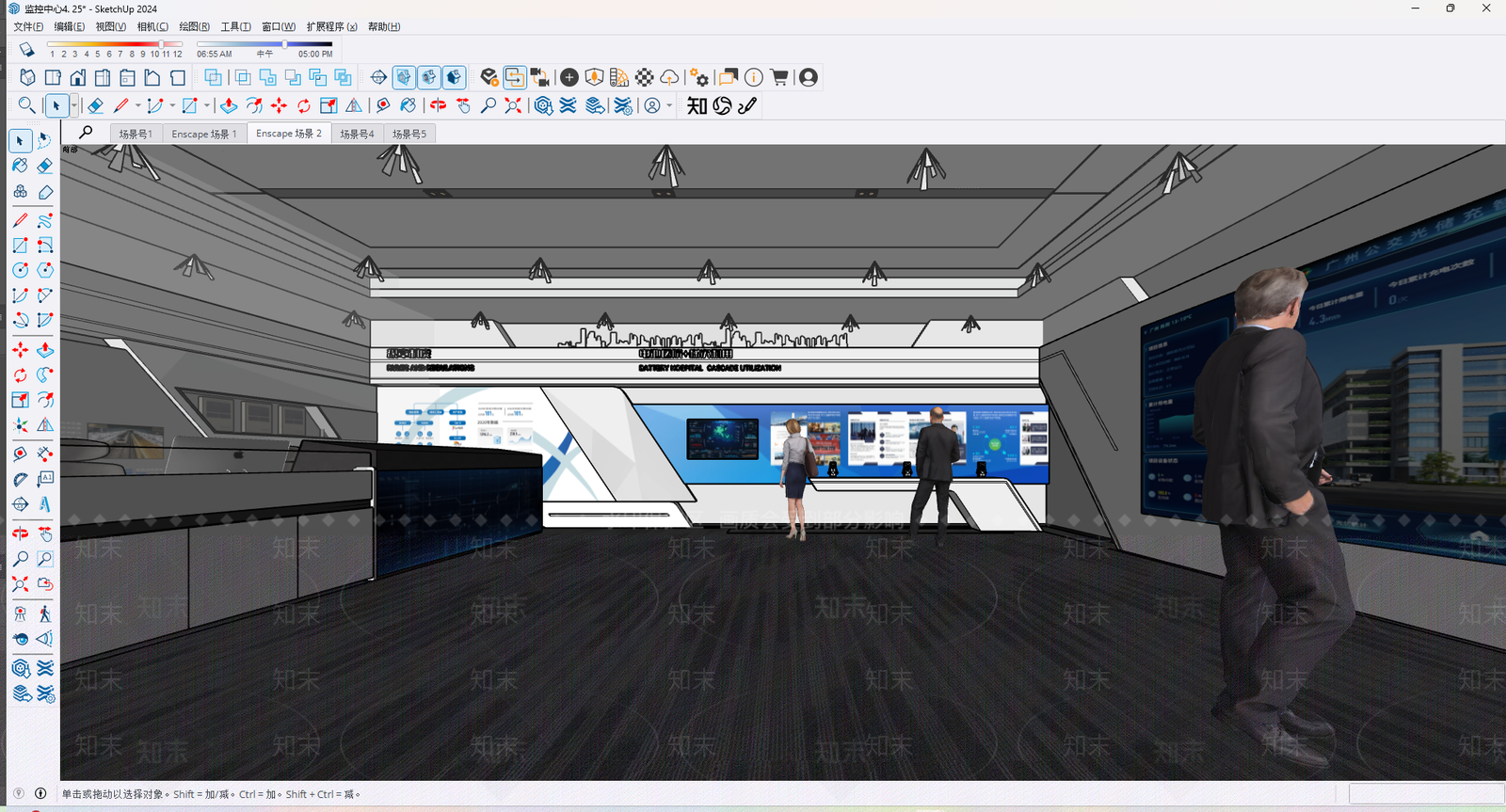Select the Rotate tool in top toolbar
The image size is (1506, 812).
click(303, 105)
